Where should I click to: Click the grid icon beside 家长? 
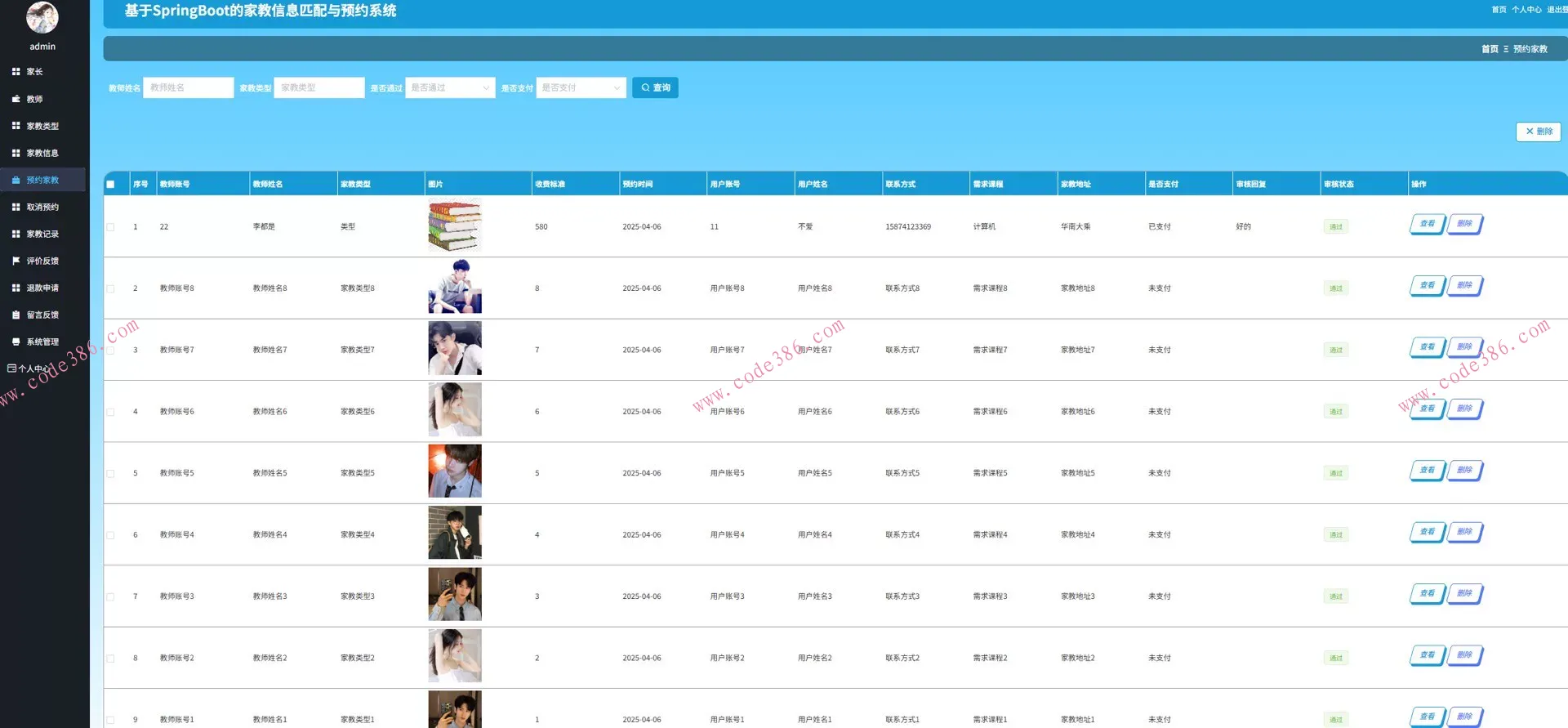coord(16,72)
